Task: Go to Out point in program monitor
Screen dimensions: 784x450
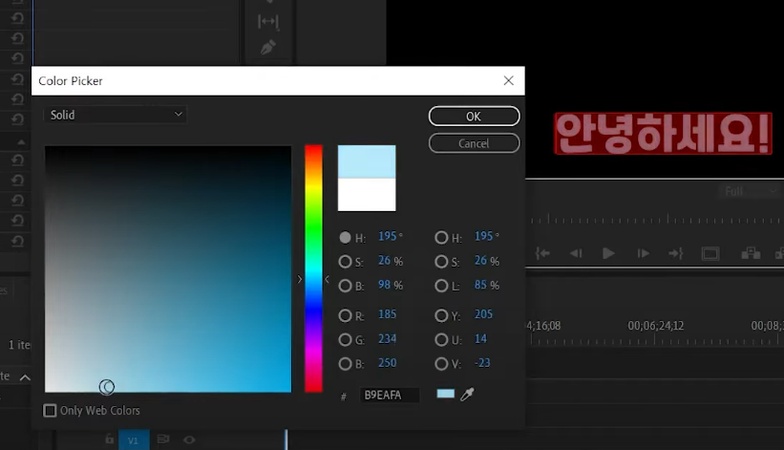Action: pos(676,254)
